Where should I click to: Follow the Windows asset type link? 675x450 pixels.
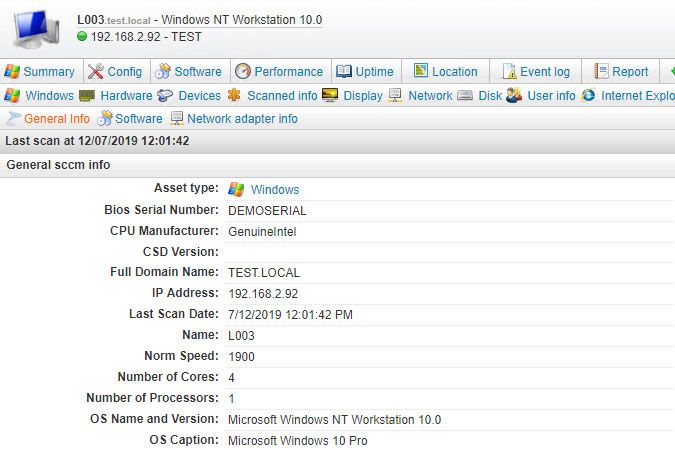pos(274,189)
